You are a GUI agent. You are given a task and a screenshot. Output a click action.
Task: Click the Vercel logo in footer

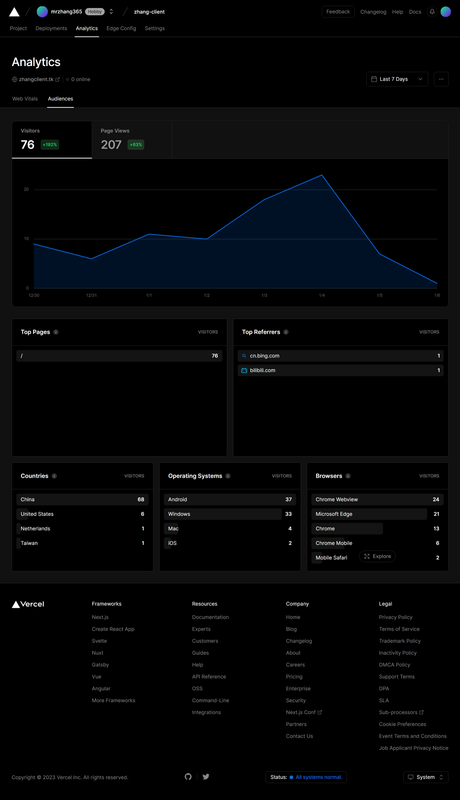[x=28, y=604]
